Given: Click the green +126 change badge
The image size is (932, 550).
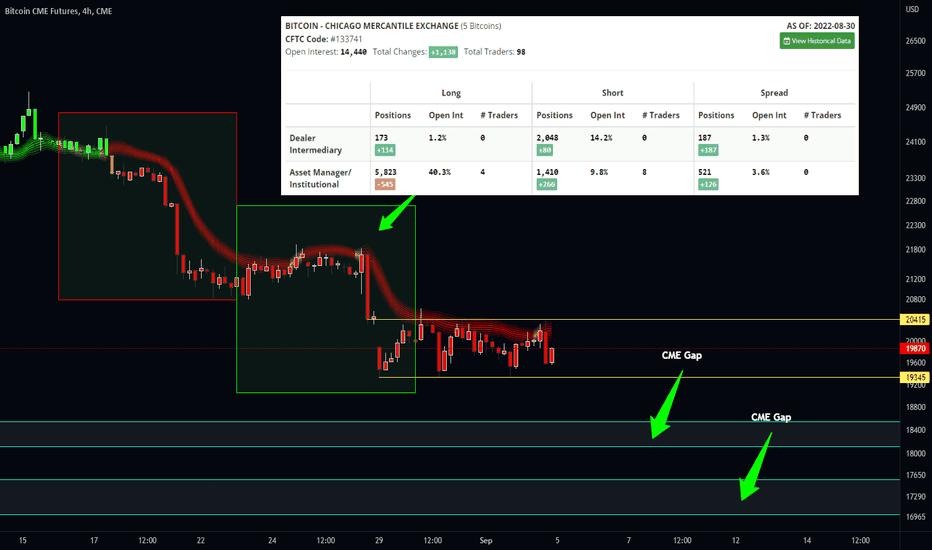Looking at the screenshot, I should [x=708, y=185].
